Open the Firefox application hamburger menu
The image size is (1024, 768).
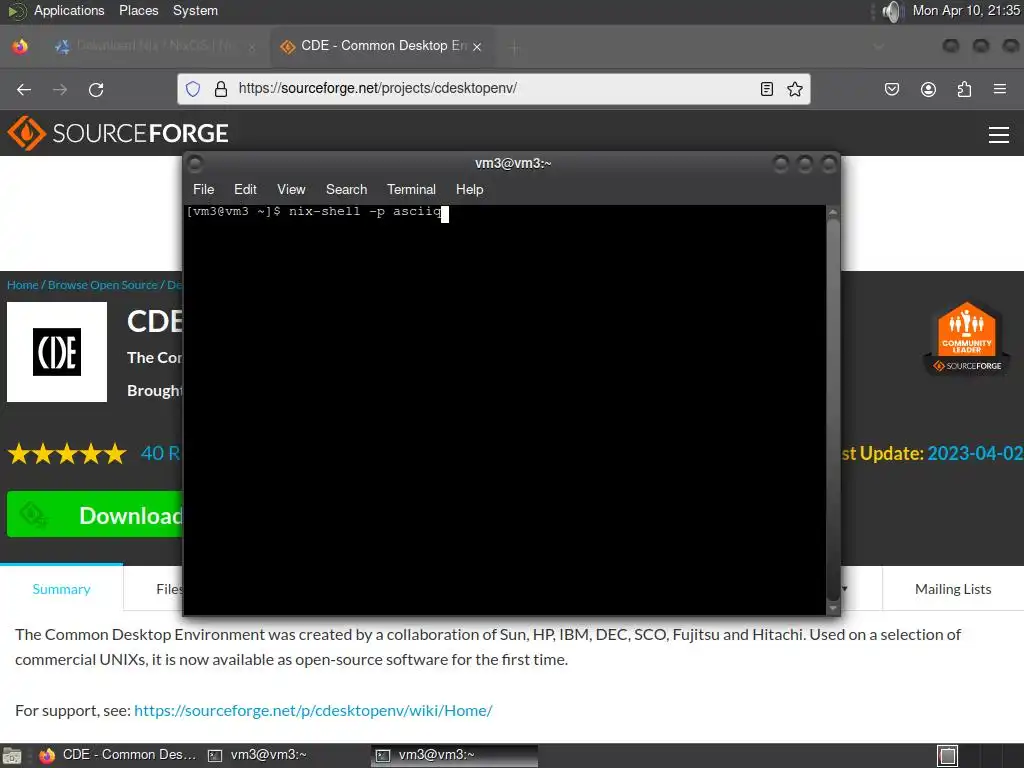point(1000,89)
